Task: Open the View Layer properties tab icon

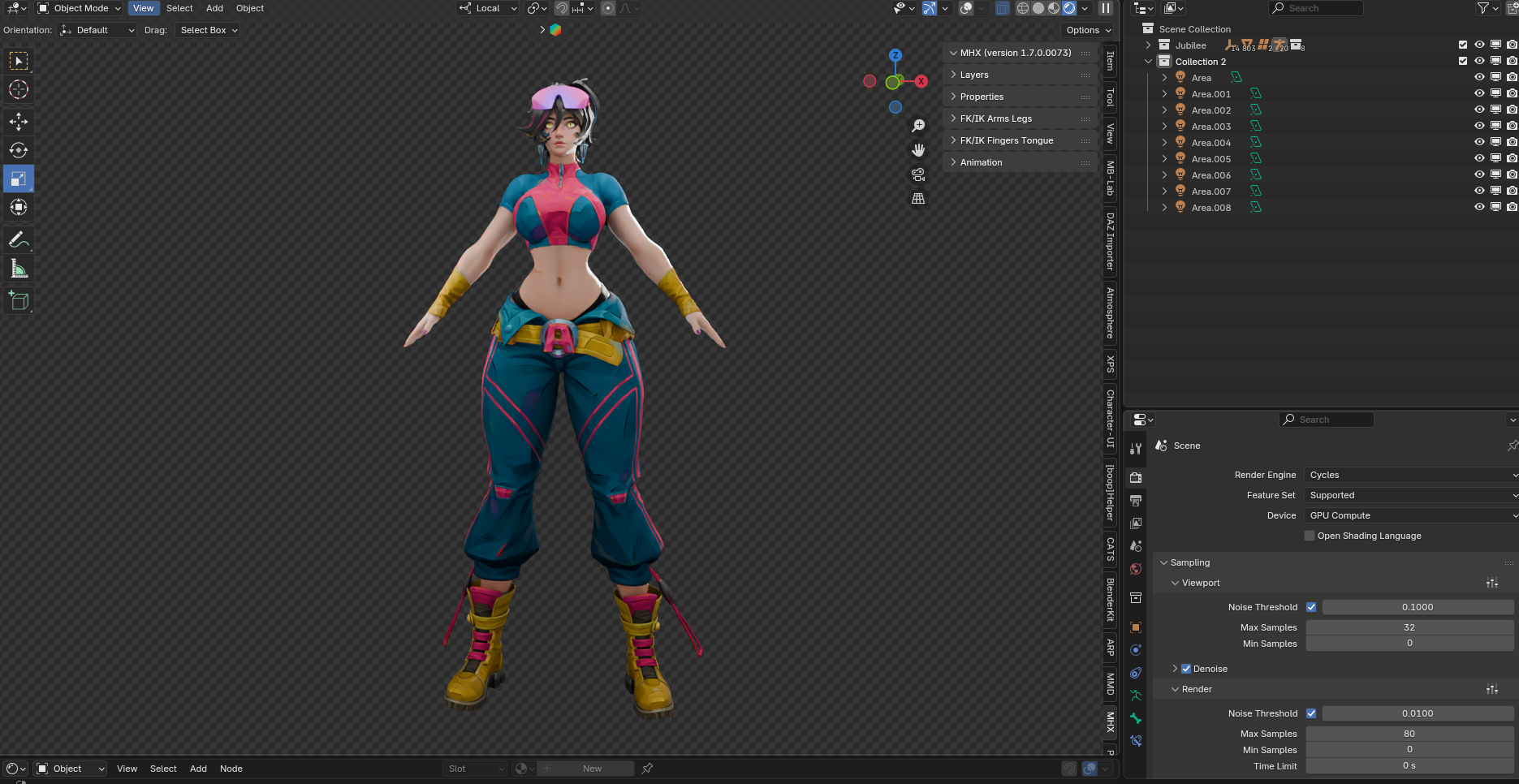Action: tap(1136, 523)
